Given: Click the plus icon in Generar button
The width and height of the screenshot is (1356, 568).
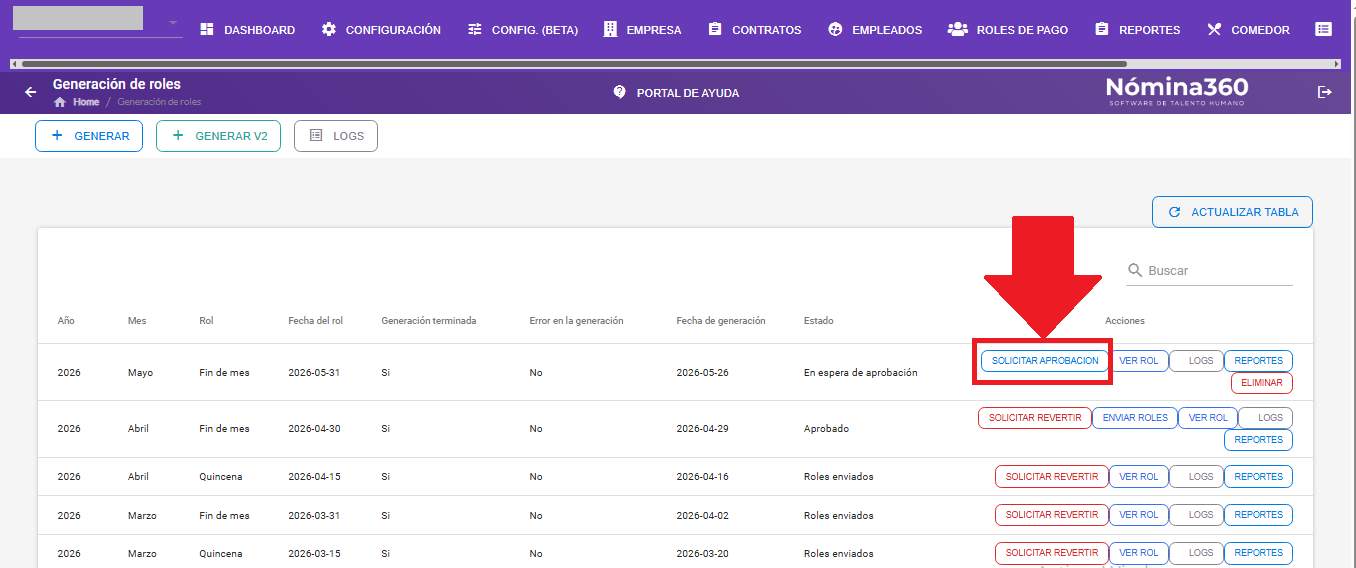Looking at the screenshot, I should pos(57,135).
